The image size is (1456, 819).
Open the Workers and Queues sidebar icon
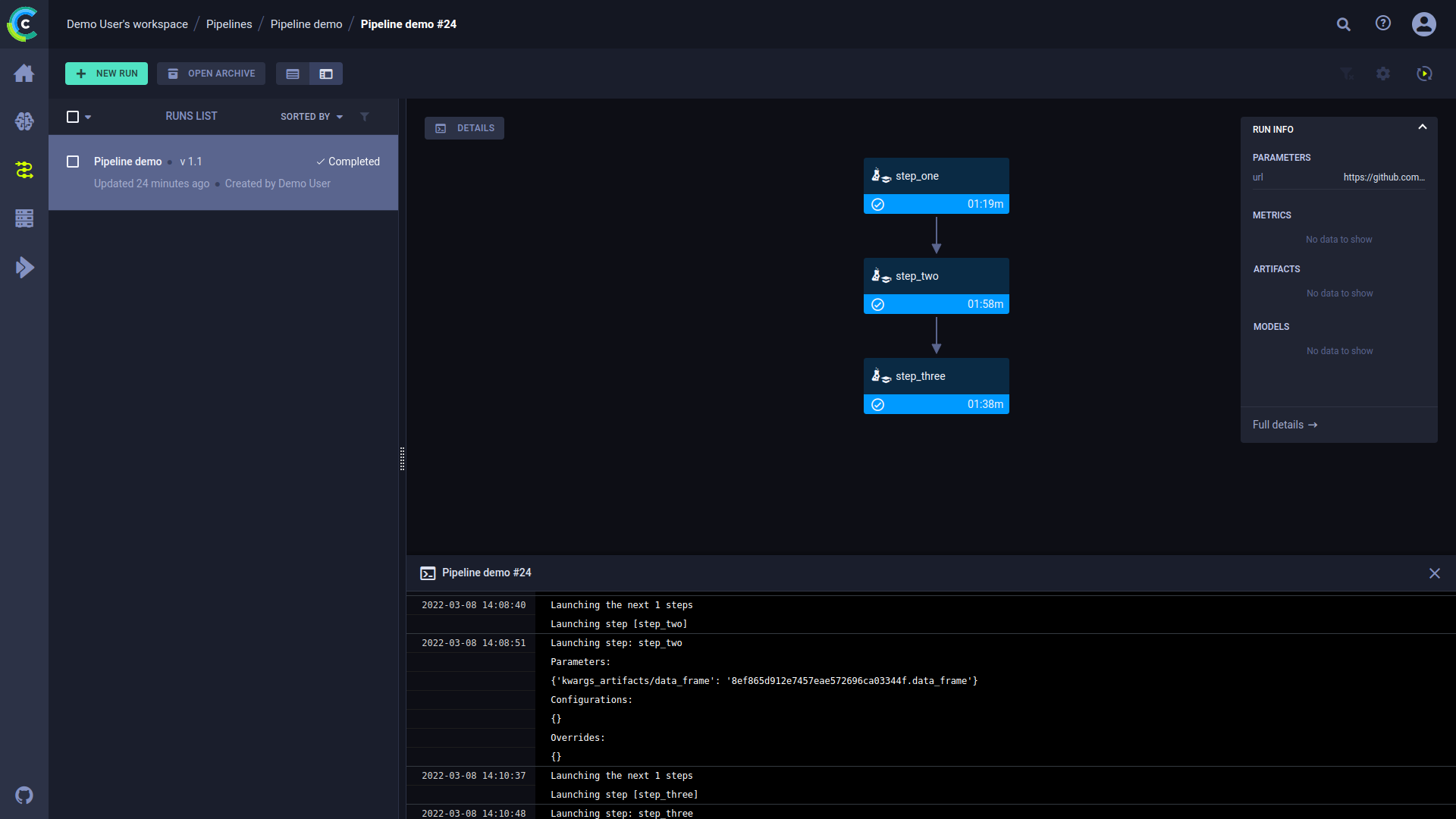coord(24,267)
